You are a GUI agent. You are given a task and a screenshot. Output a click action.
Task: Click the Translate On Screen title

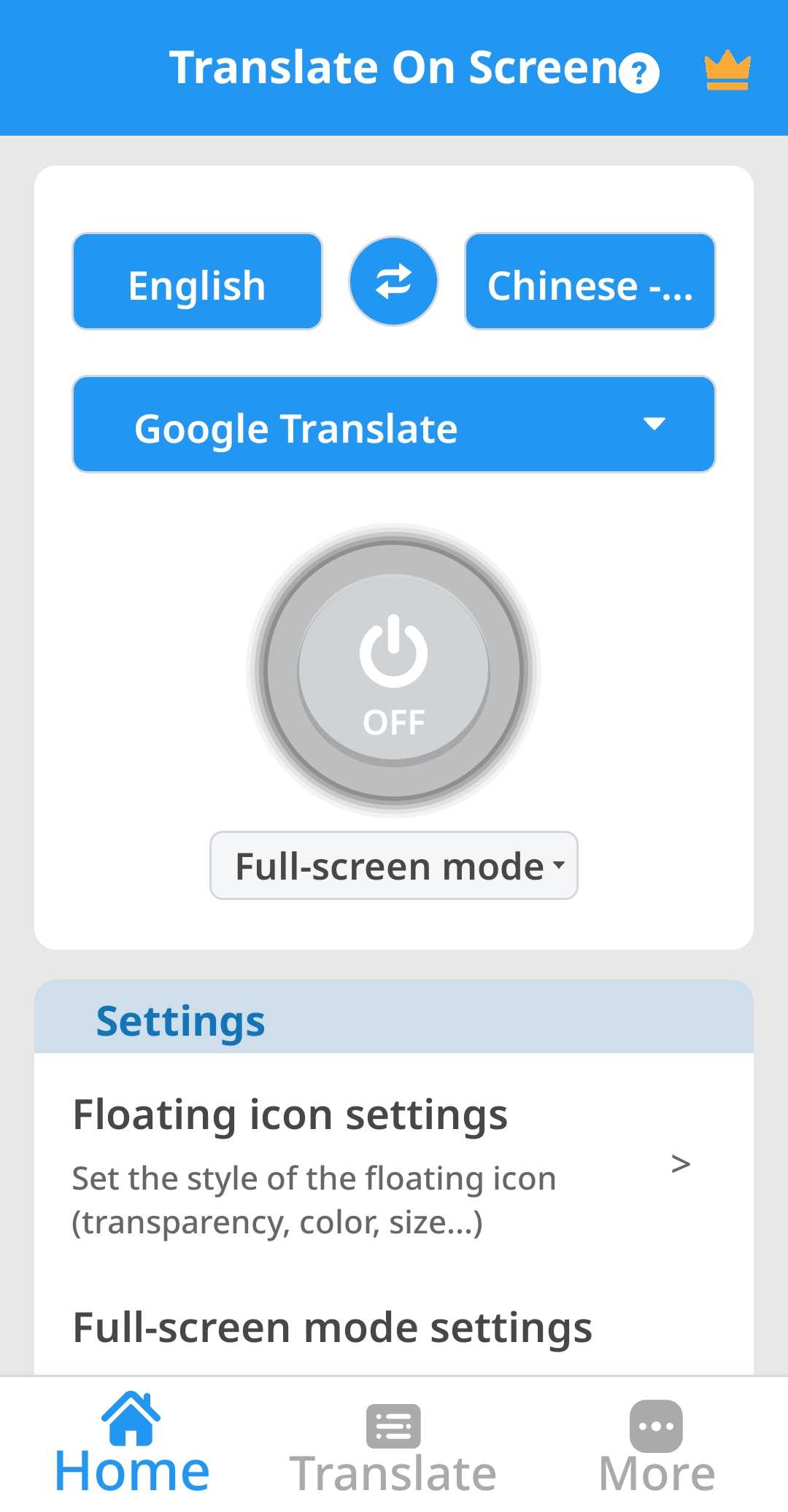coord(394,68)
